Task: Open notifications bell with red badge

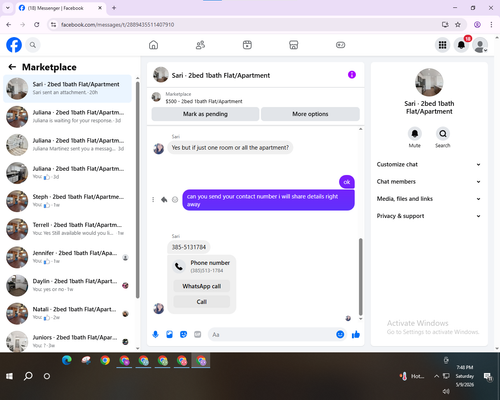Action: click(461, 45)
